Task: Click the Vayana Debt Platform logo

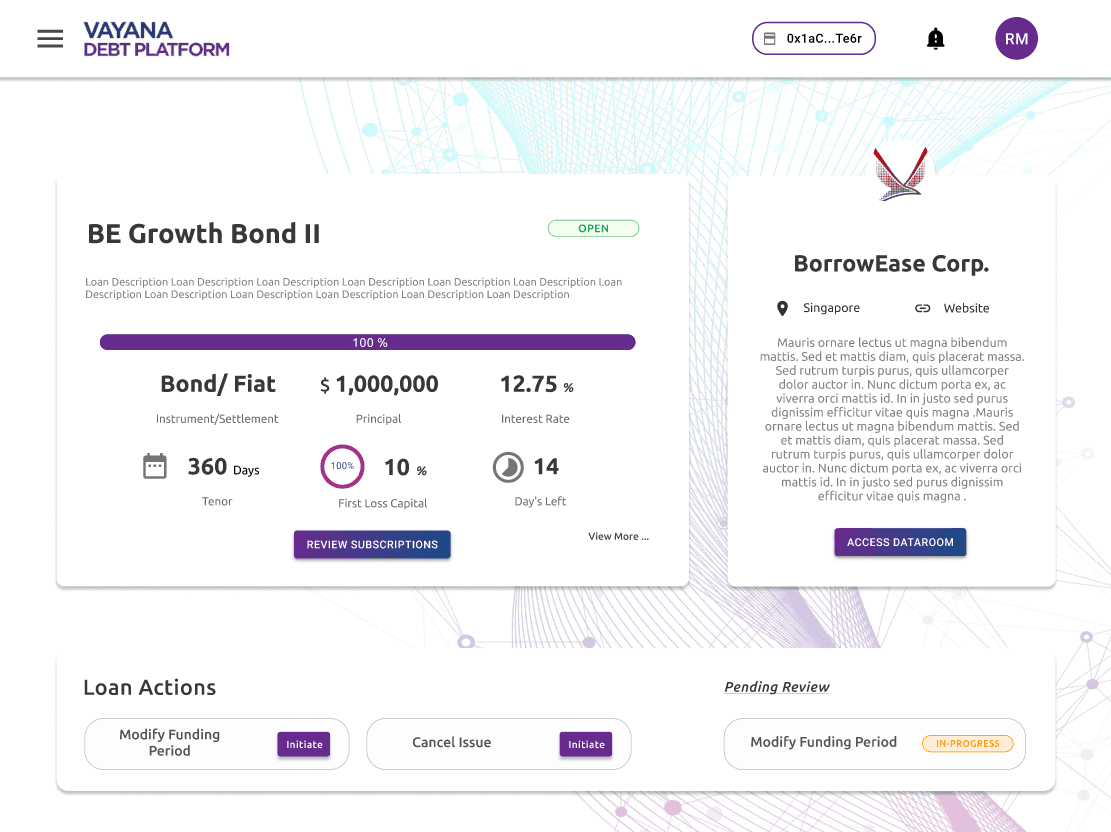Action: pyautogui.click(x=156, y=39)
